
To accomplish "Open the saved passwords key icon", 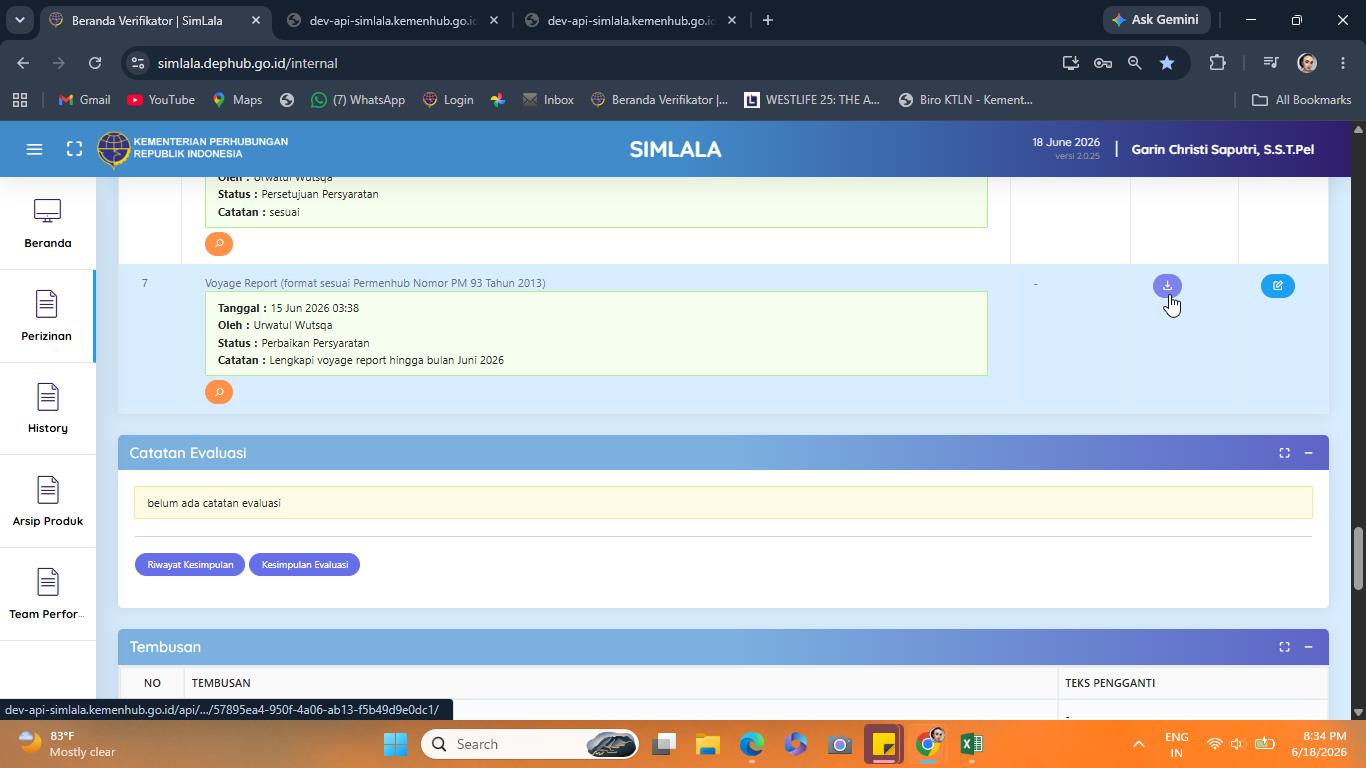I will 1102,63.
